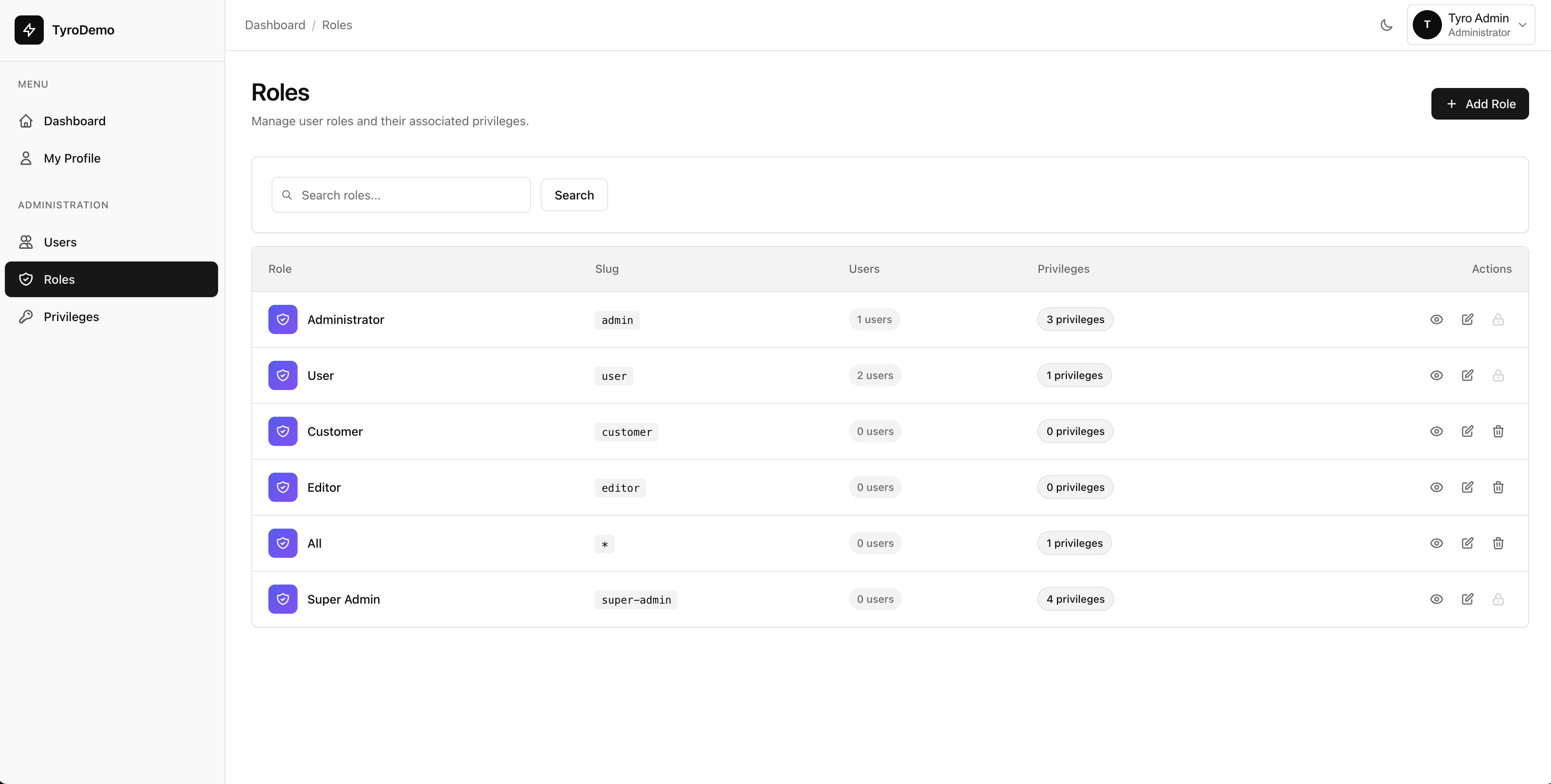Delete the All role using trash icon
This screenshot has width=1551, height=784.
pos(1499,542)
